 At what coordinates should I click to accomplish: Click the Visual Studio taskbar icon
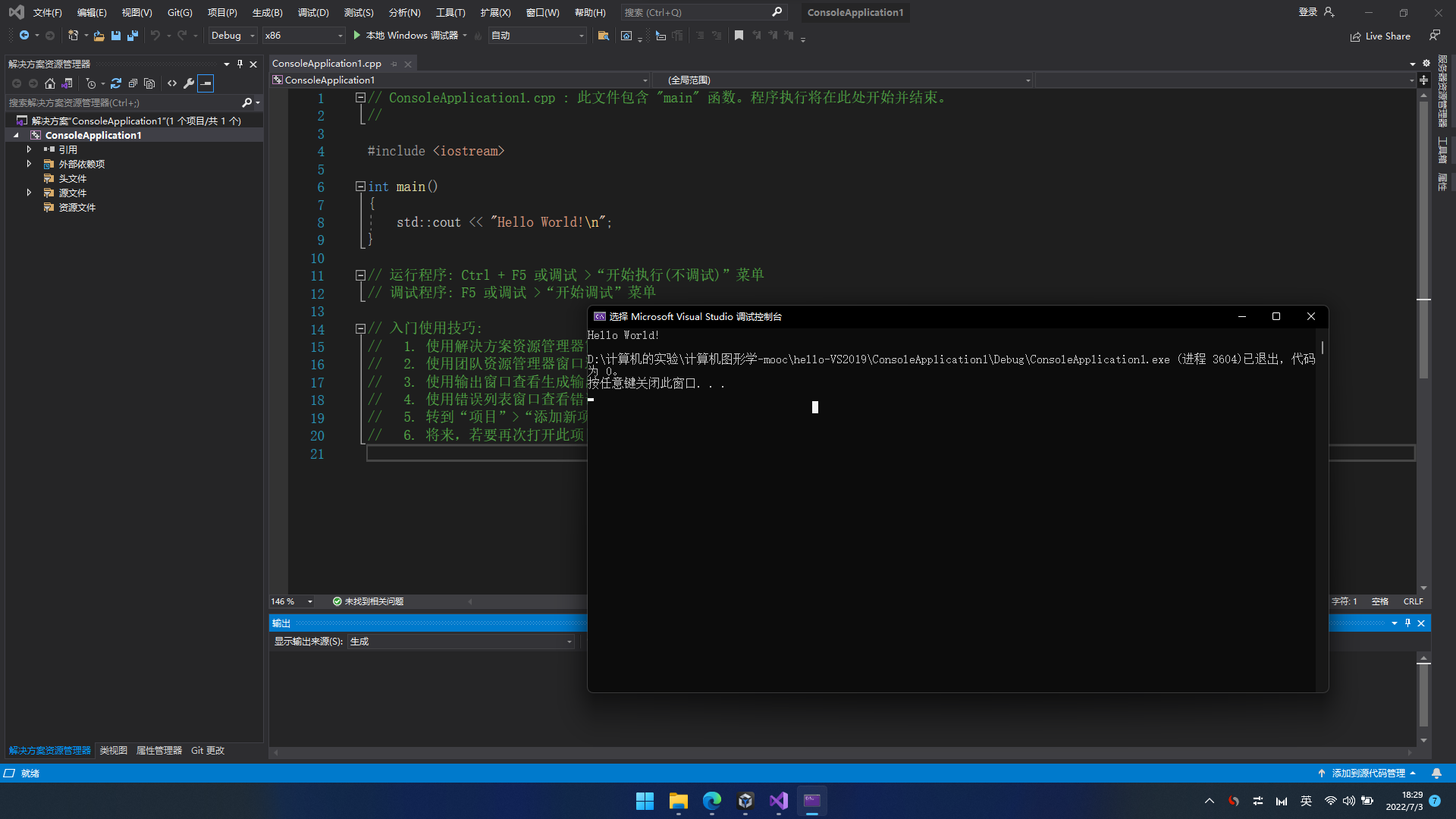[x=779, y=801]
